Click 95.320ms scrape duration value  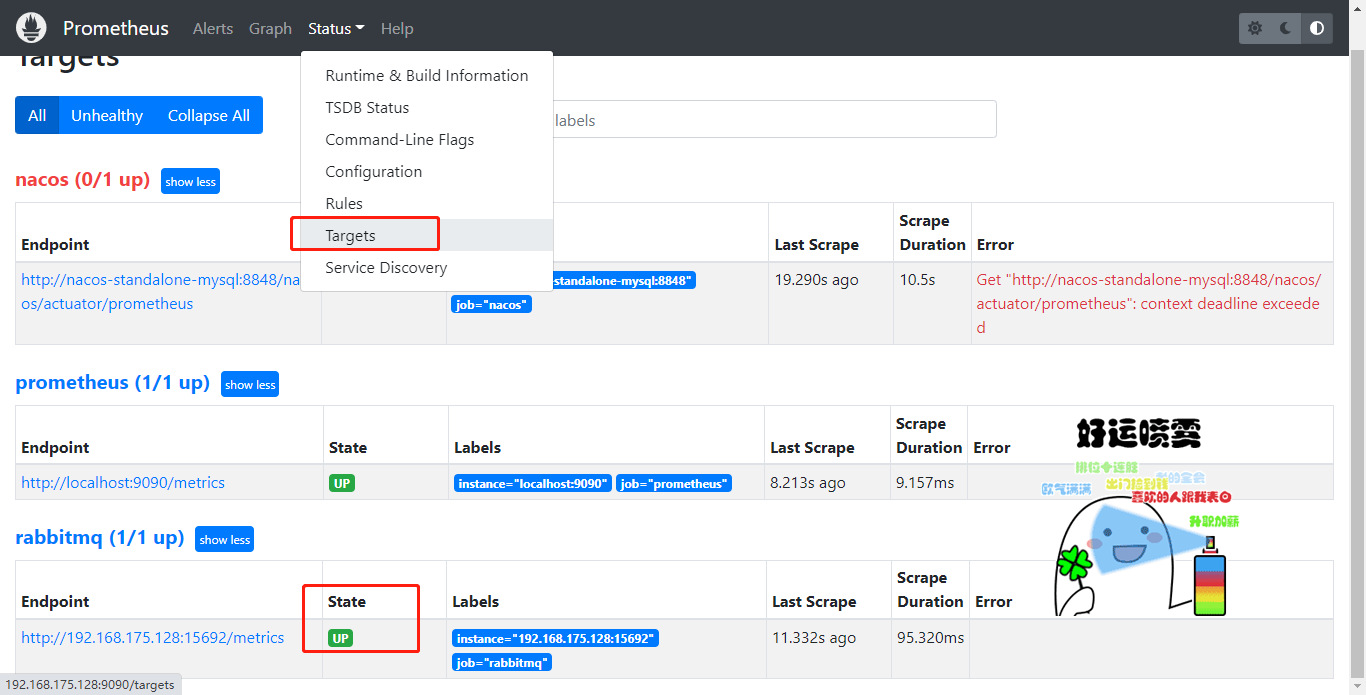[x=931, y=637]
